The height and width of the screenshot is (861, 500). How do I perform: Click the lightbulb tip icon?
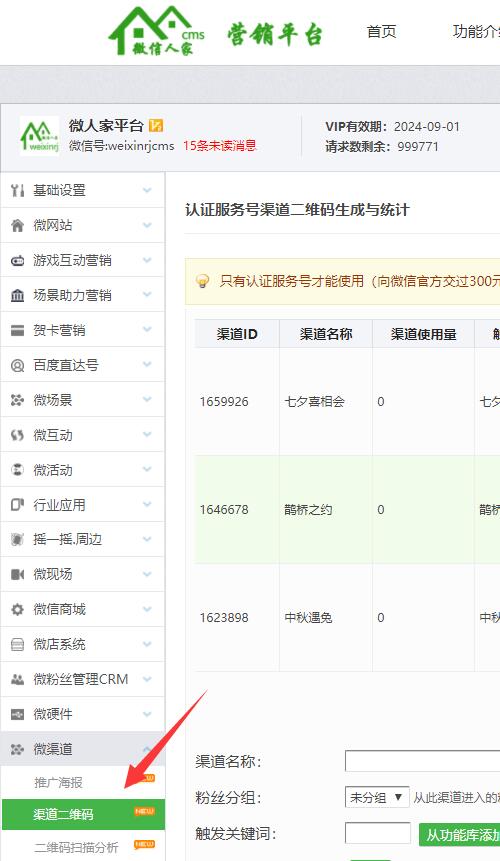coord(203,281)
